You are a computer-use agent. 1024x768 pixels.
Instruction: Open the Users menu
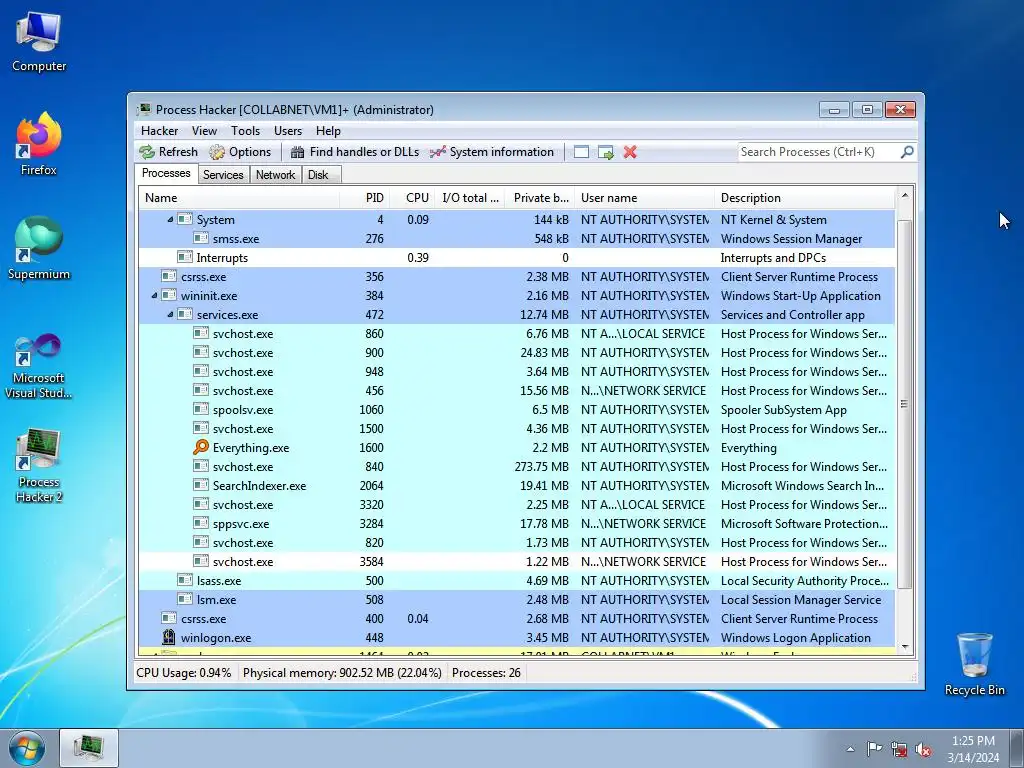tap(288, 131)
